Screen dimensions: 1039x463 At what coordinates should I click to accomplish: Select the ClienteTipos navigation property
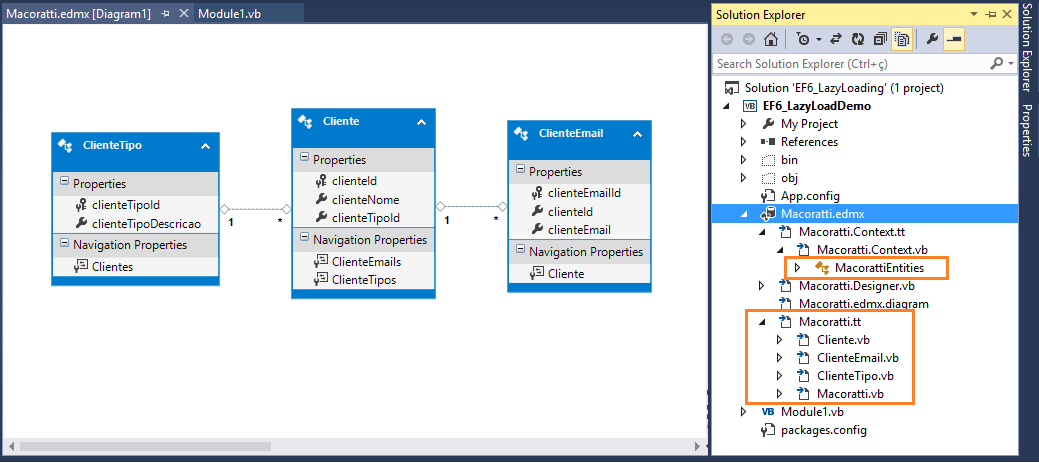[364, 280]
